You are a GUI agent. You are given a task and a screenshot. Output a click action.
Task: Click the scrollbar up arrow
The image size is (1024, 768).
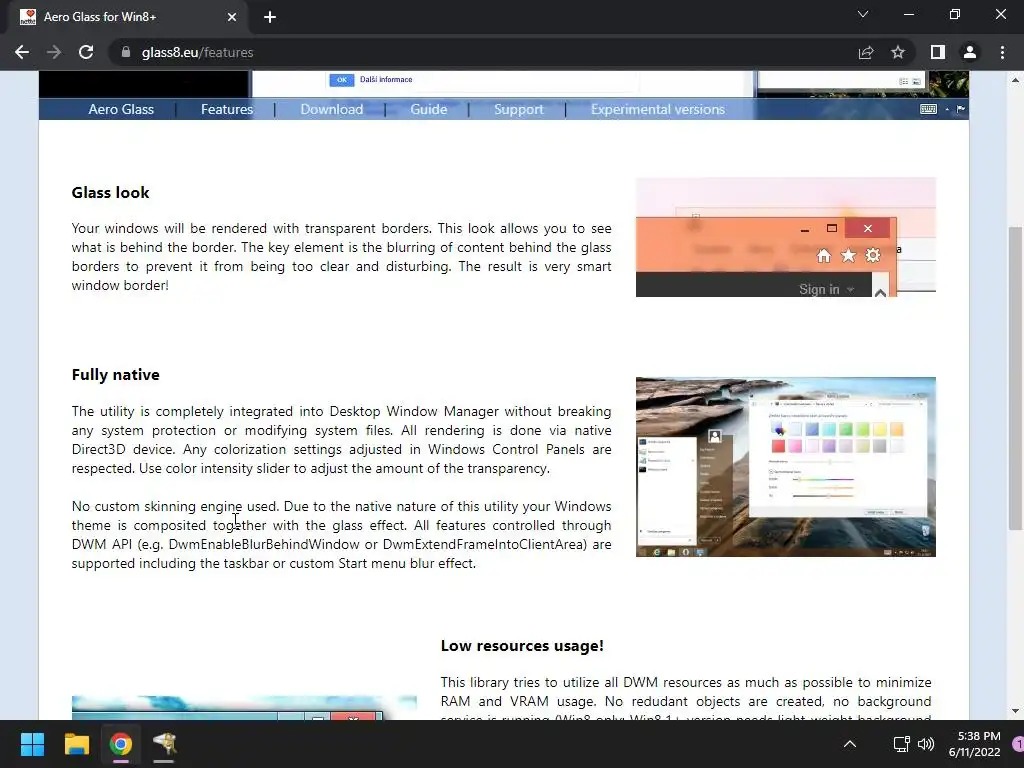pyautogui.click(x=1015, y=80)
